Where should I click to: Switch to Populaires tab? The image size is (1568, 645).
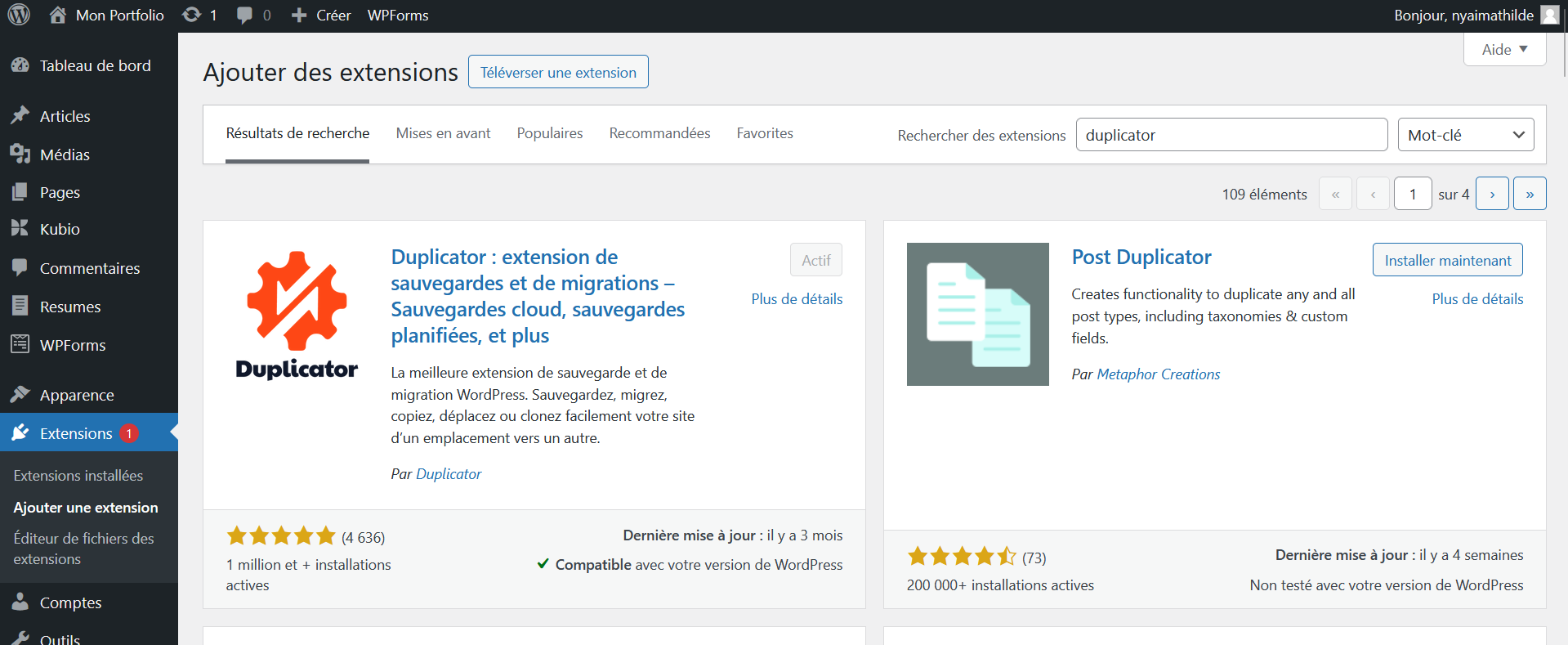[x=550, y=133]
